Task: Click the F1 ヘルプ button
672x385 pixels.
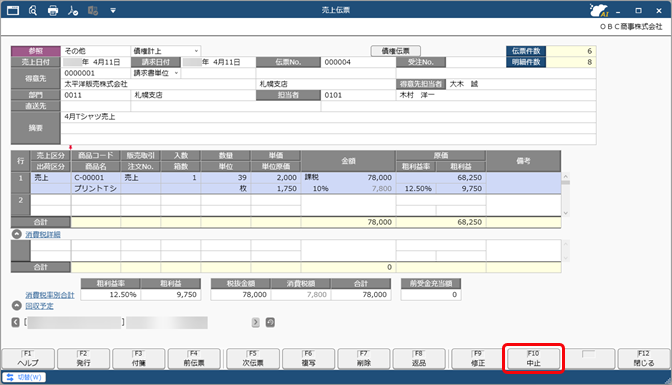Action: 28,358
